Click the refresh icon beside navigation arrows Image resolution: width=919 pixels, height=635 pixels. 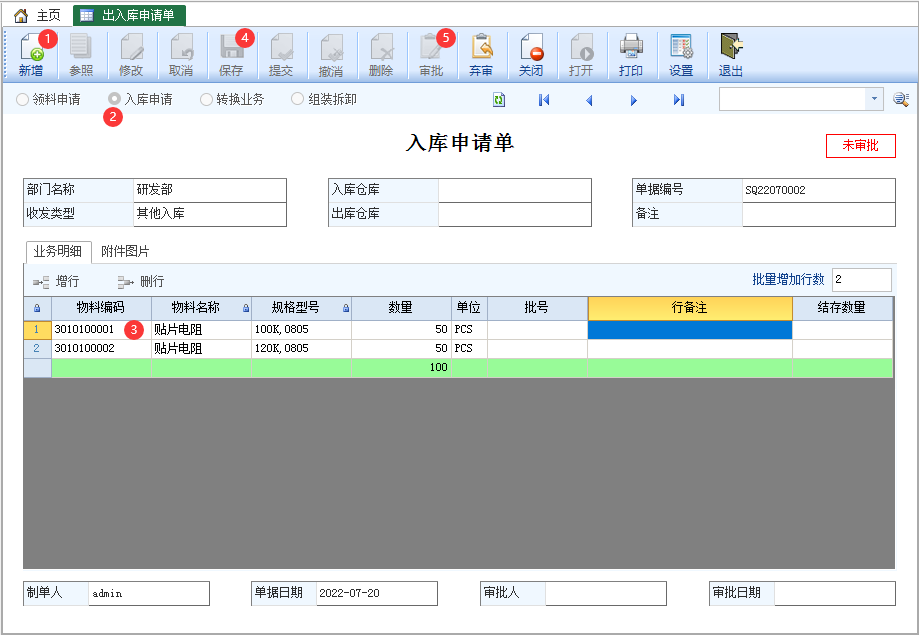point(499,100)
